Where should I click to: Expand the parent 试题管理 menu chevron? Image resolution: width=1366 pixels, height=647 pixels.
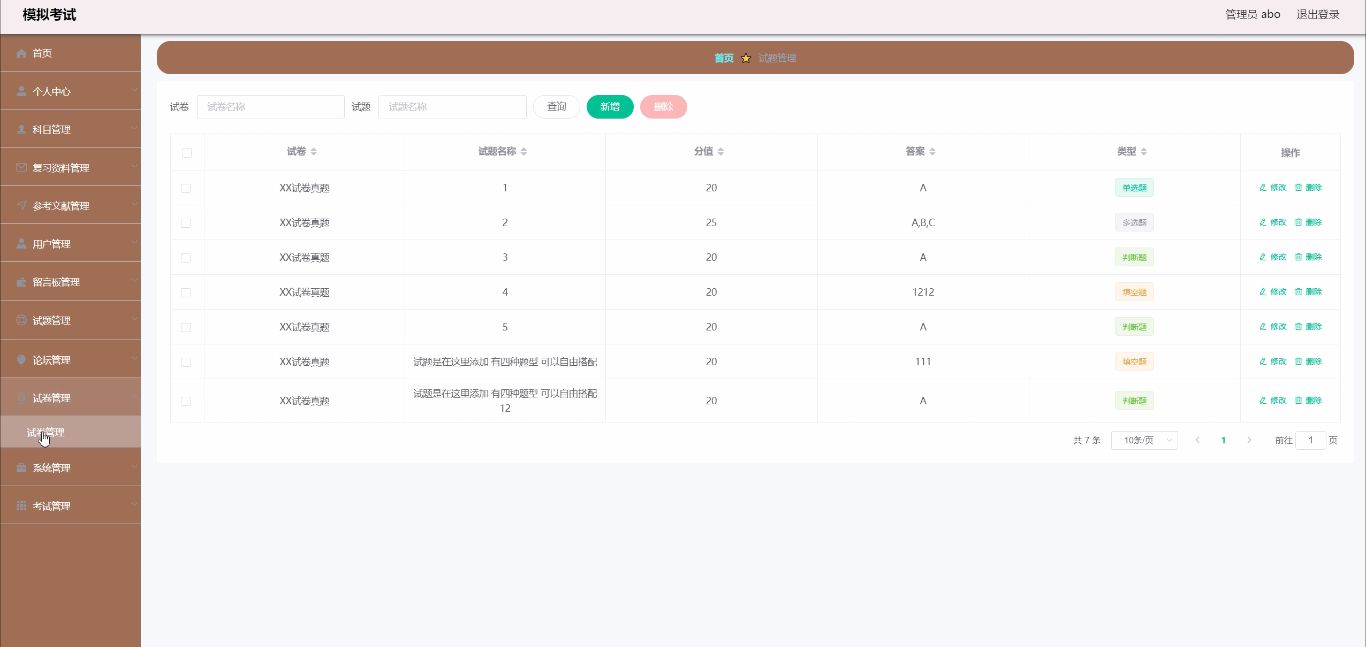click(x=134, y=321)
